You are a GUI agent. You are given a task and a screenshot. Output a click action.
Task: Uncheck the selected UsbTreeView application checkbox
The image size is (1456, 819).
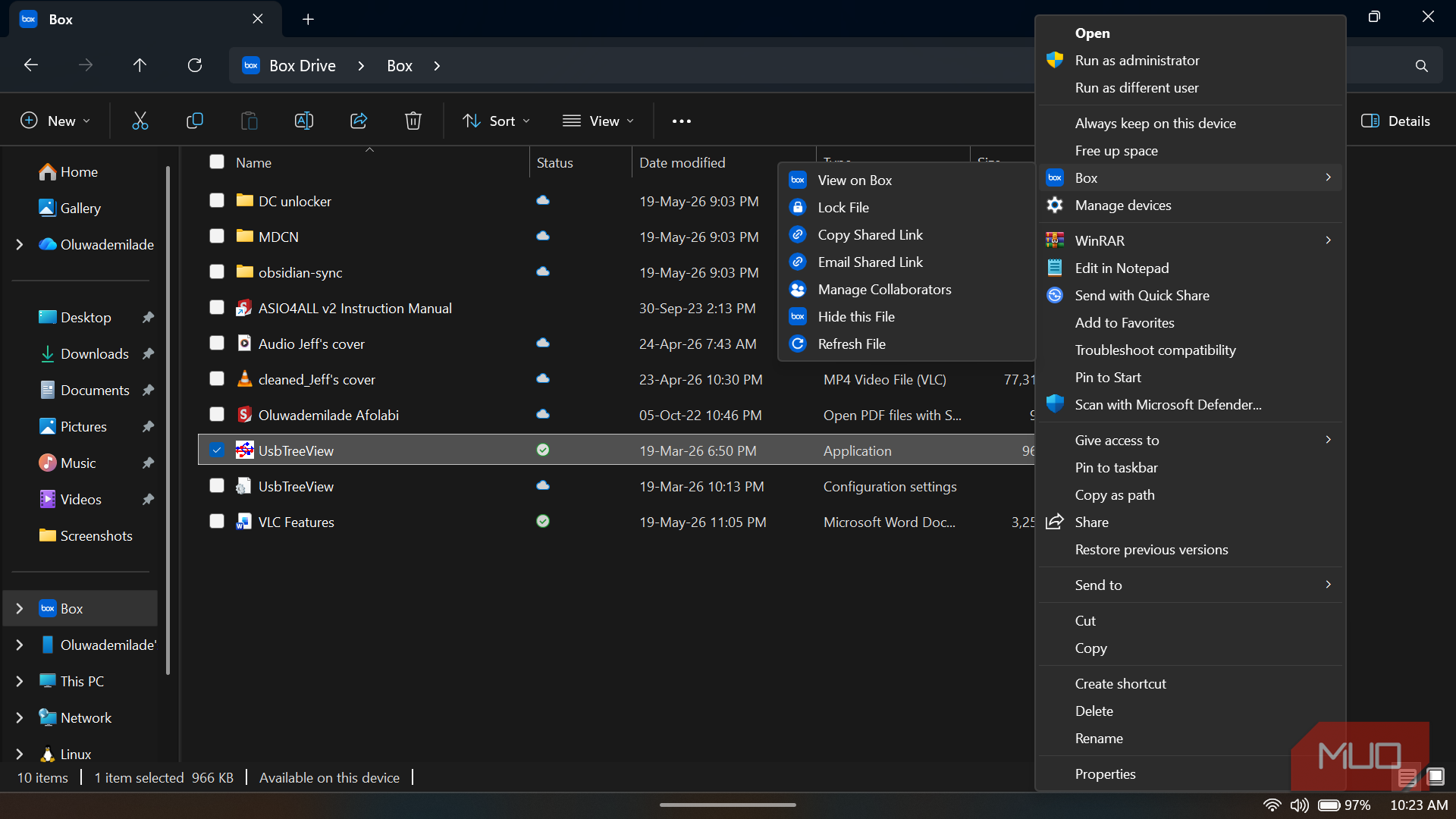pyautogui.click(x=217, y=450)
